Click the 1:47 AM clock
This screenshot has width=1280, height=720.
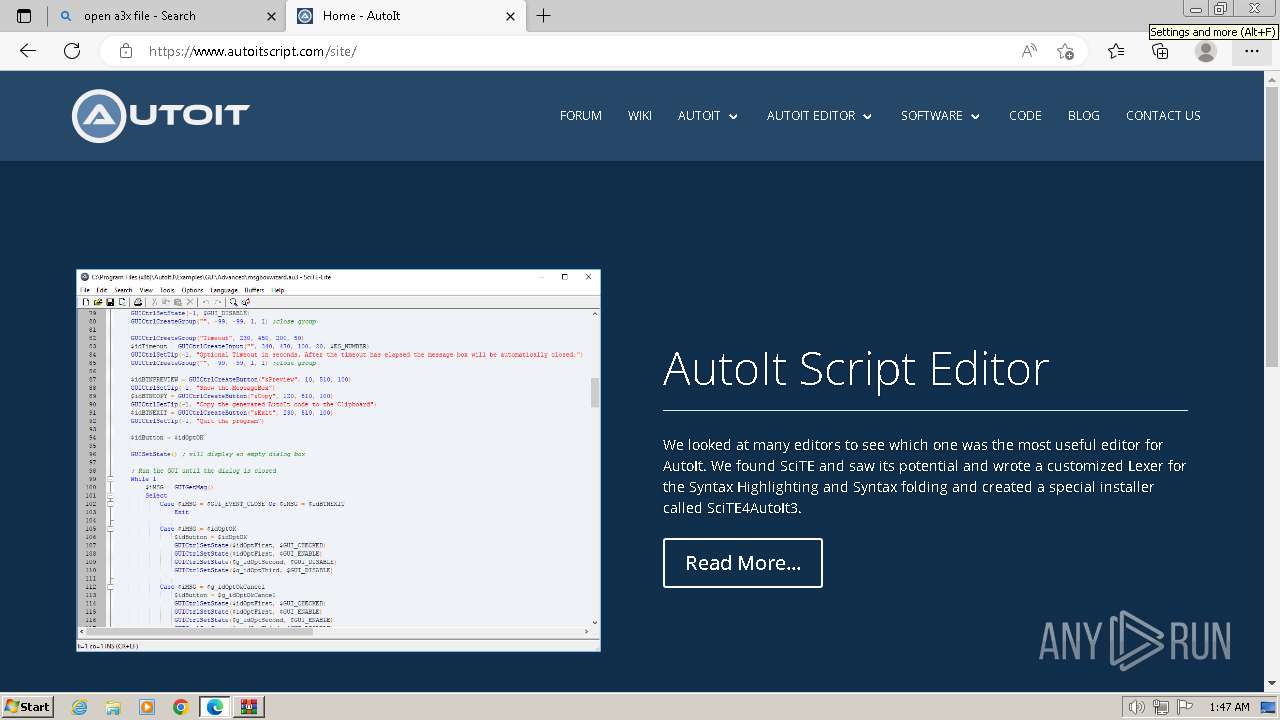coord(1229,707)
